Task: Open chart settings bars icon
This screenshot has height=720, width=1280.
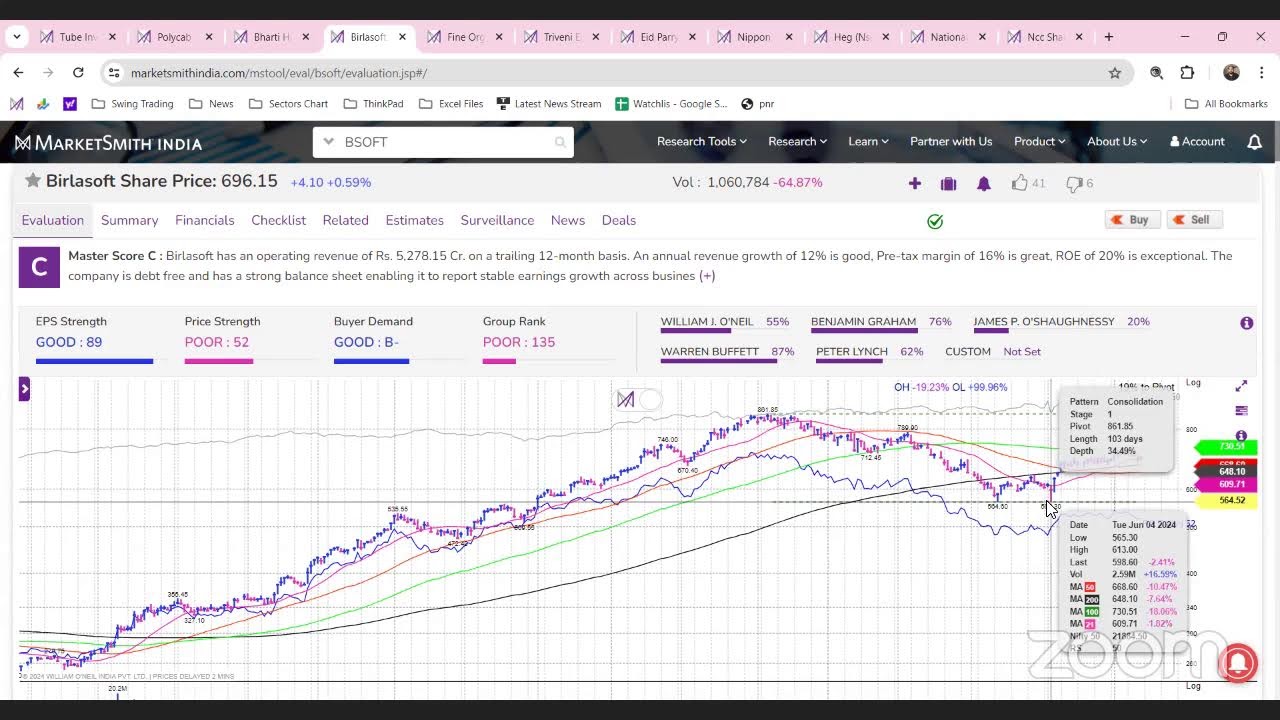Action: tap(1241, 410)
